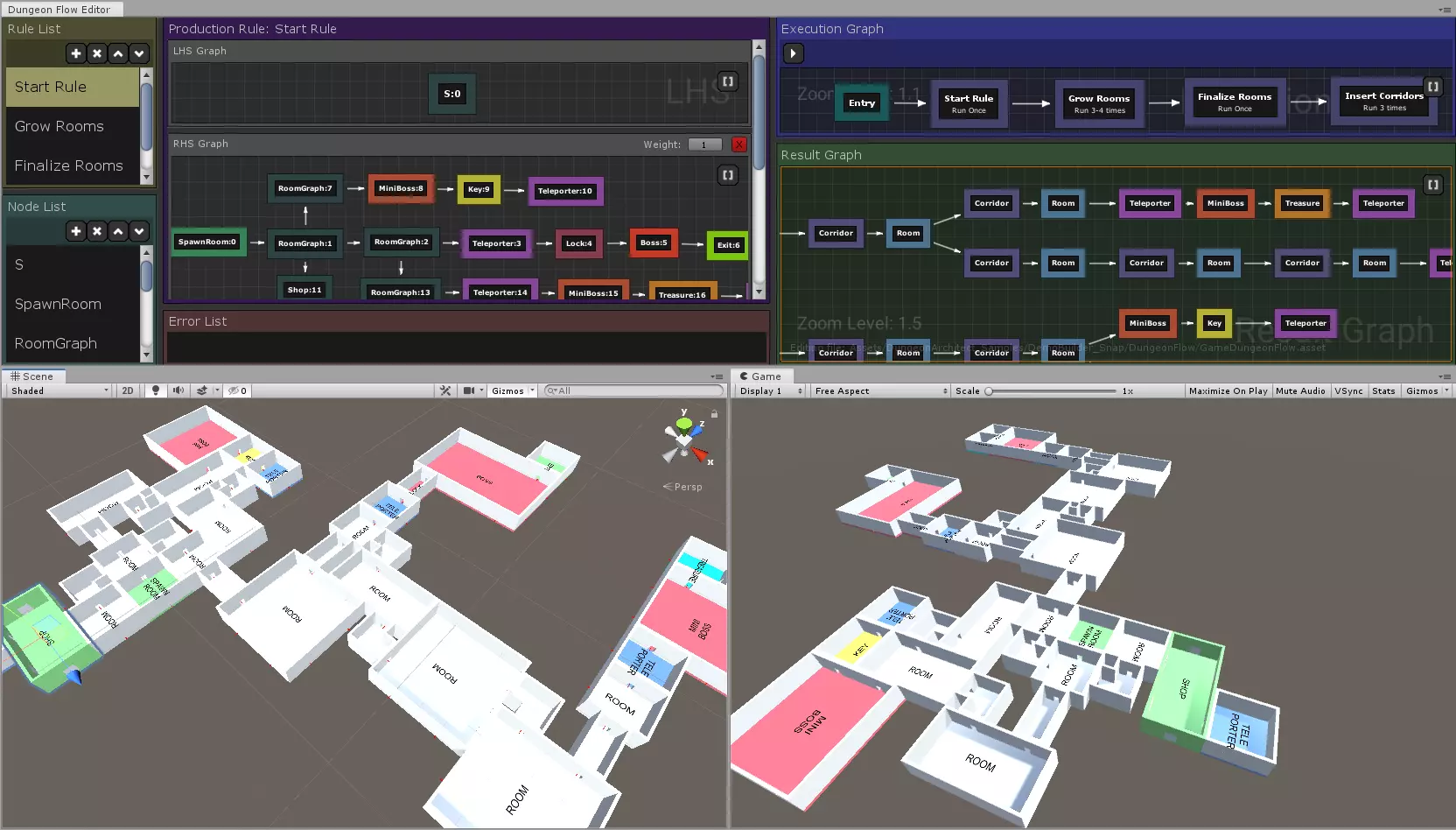
Task: Select Grow Rooms in Rule List
Action: (x=59, y=126)
